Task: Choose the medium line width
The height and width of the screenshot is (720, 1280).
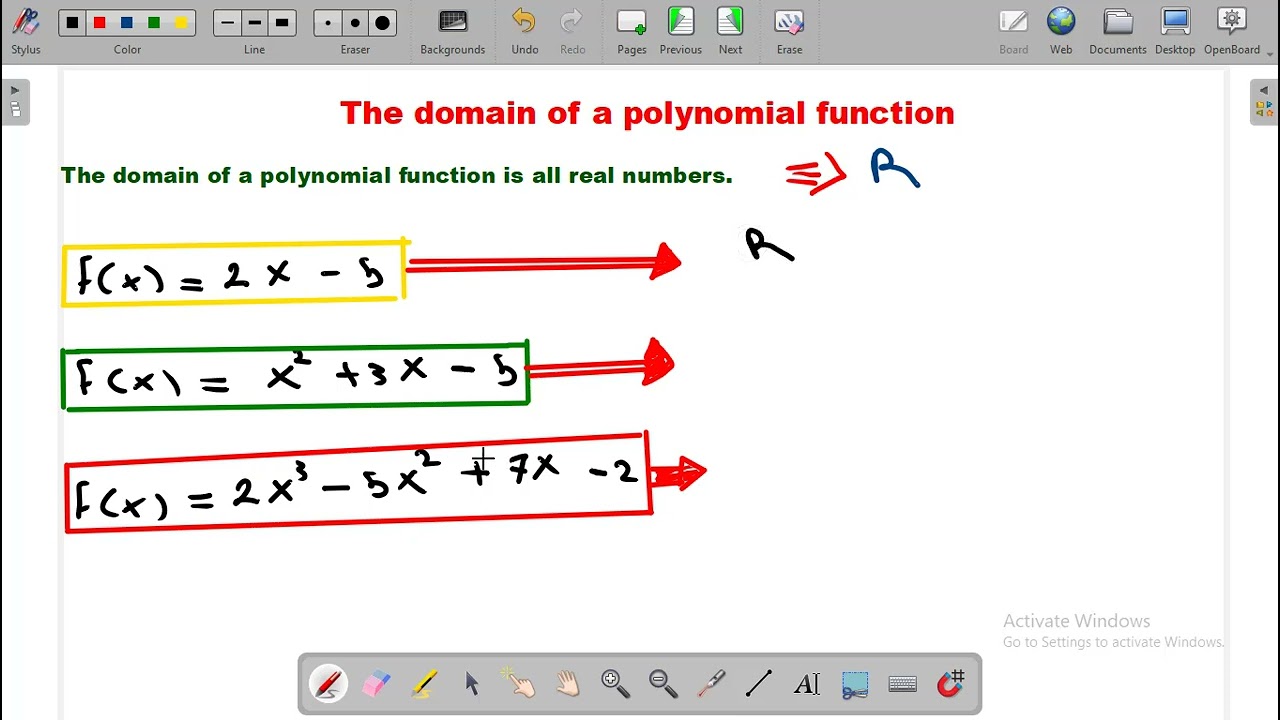Action: point(255,23)
